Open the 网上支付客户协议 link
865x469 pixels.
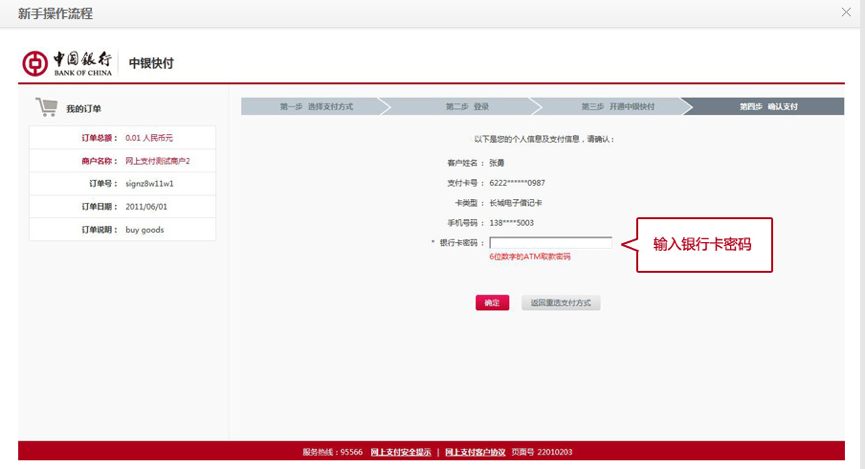pos(475,452)
